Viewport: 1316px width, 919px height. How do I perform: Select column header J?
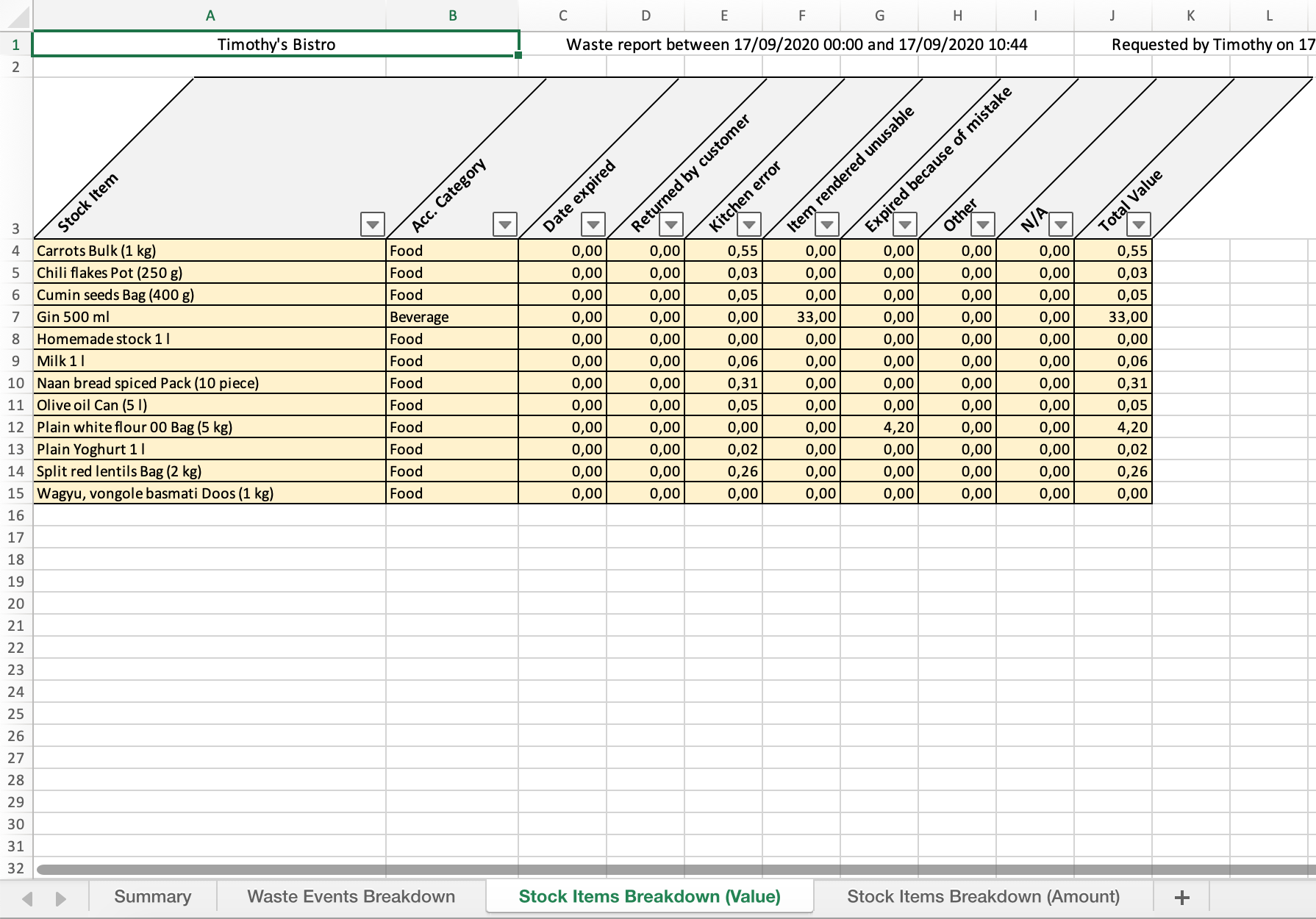point(1113,15)
